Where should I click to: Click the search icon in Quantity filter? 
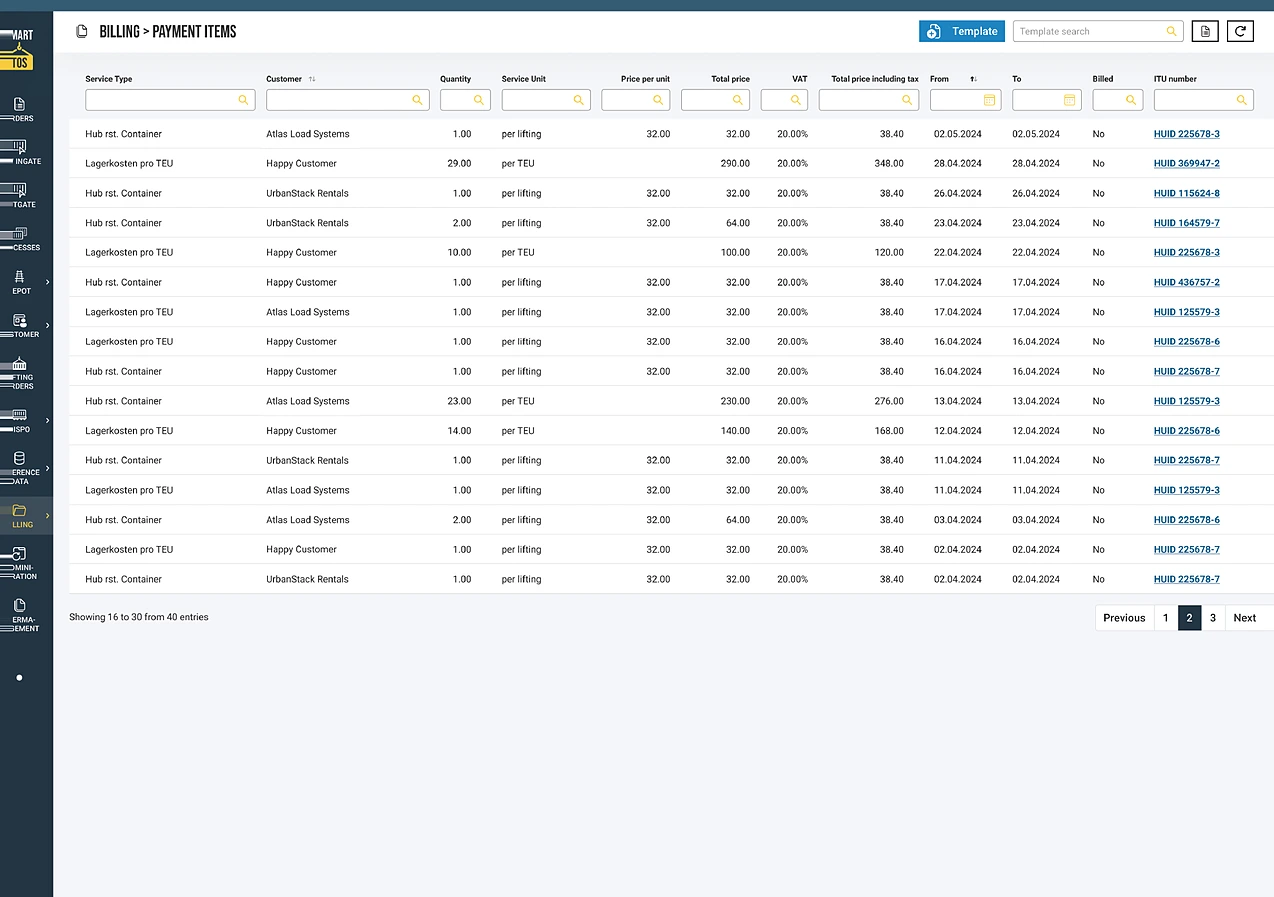478,100
